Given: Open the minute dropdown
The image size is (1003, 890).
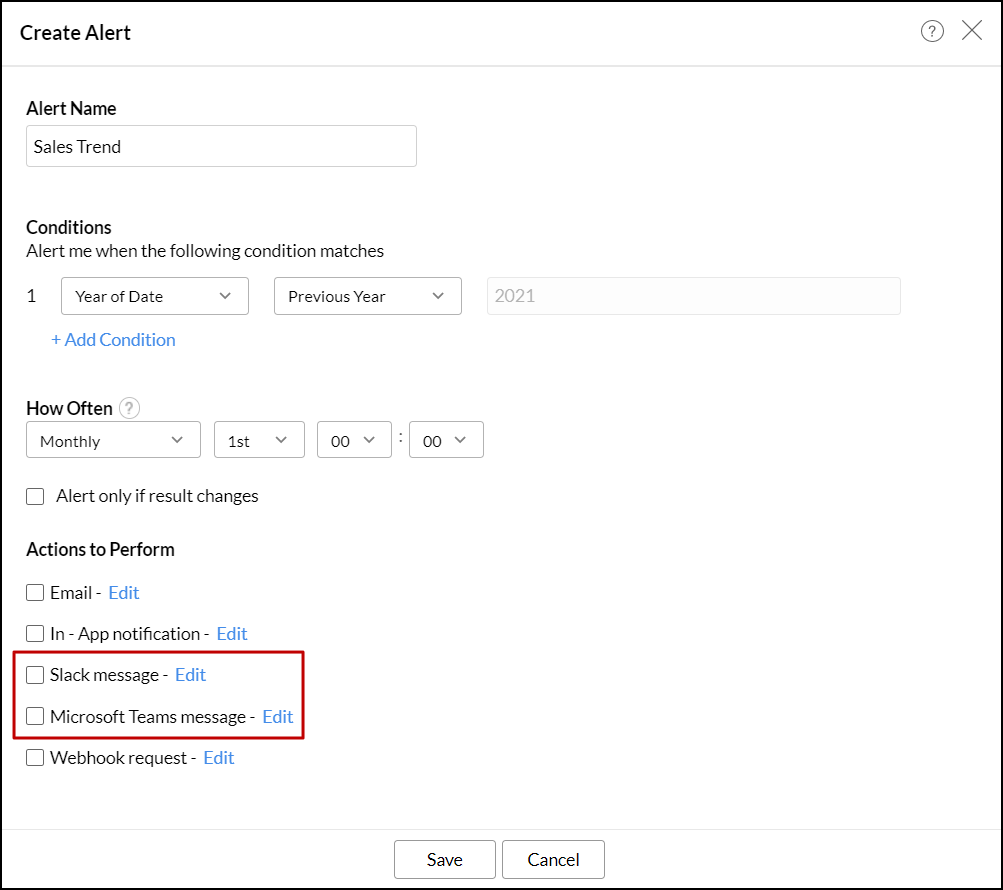Looking at the screenshot, I should click(x=446, y=441).
